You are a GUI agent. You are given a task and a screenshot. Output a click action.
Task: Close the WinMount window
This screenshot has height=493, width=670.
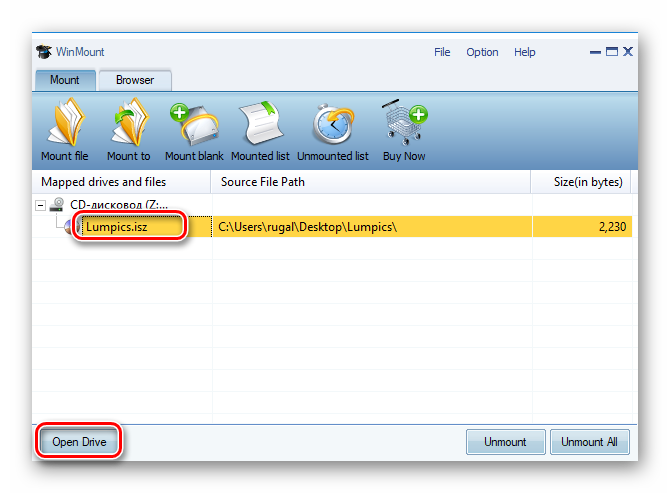tap(628, 52)
